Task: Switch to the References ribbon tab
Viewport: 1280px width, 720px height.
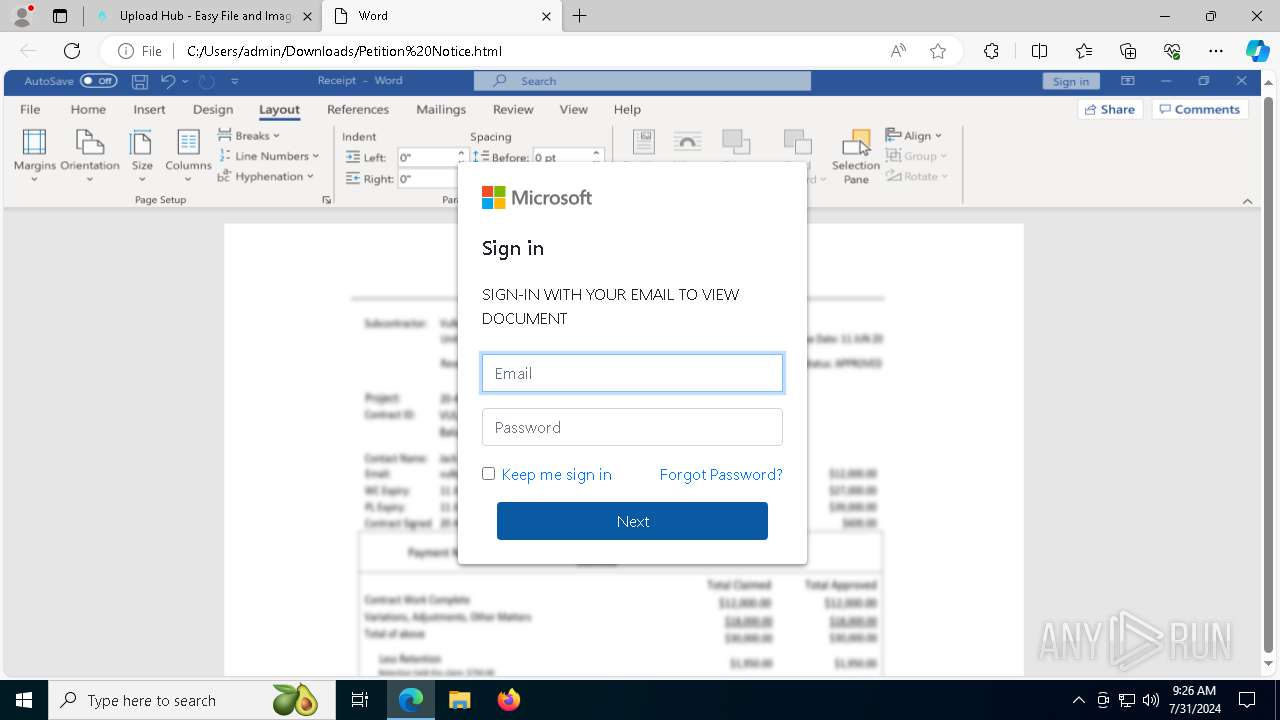Action: (x=358, y=110)
